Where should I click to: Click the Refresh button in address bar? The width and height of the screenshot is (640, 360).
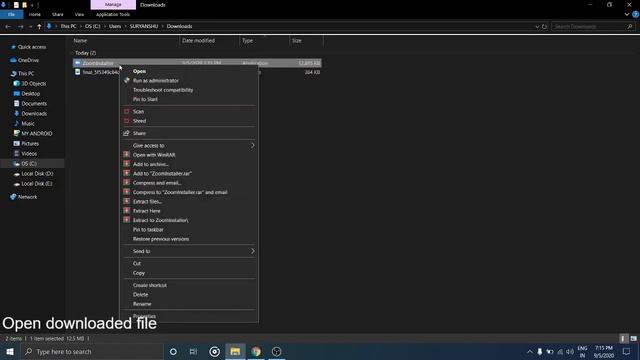click(544, 27)
